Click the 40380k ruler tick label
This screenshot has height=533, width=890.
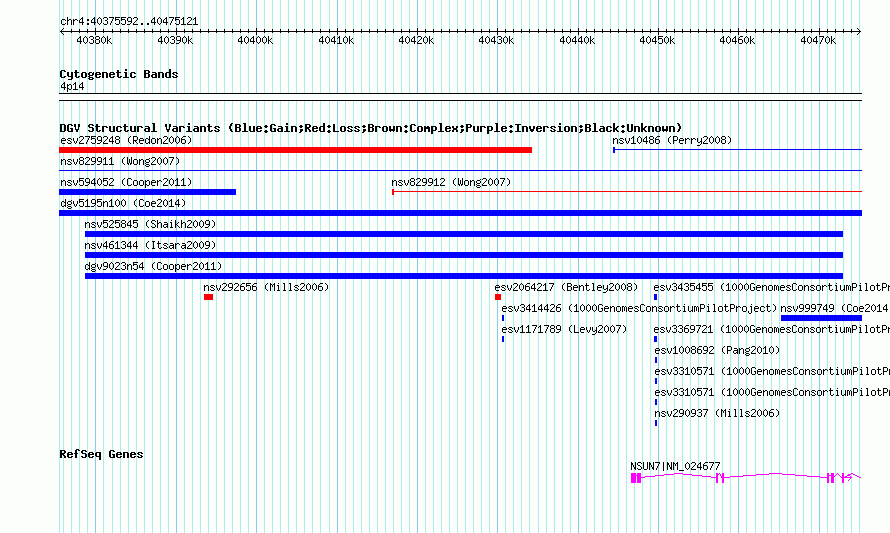click(x=94, y=40)
